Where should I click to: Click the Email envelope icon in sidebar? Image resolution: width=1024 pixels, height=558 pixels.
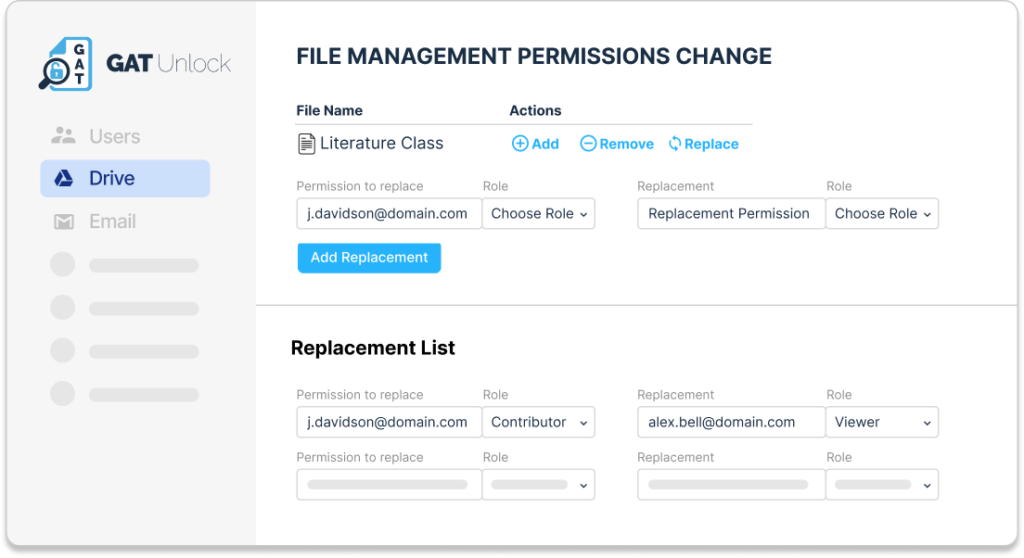(64, 221)
